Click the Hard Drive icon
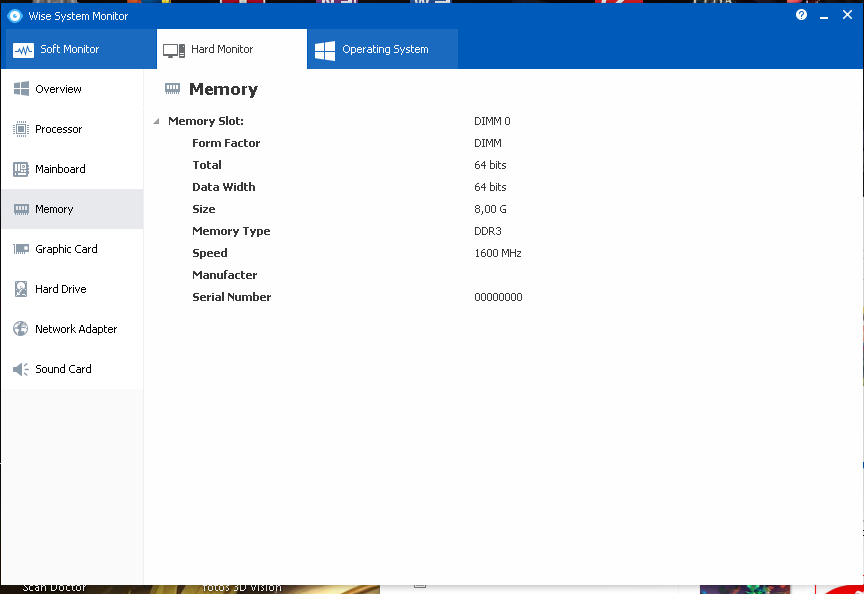Image resolution: width=864 pixels, height=594 pixels. pyautogui.click(x=21, y=289)
